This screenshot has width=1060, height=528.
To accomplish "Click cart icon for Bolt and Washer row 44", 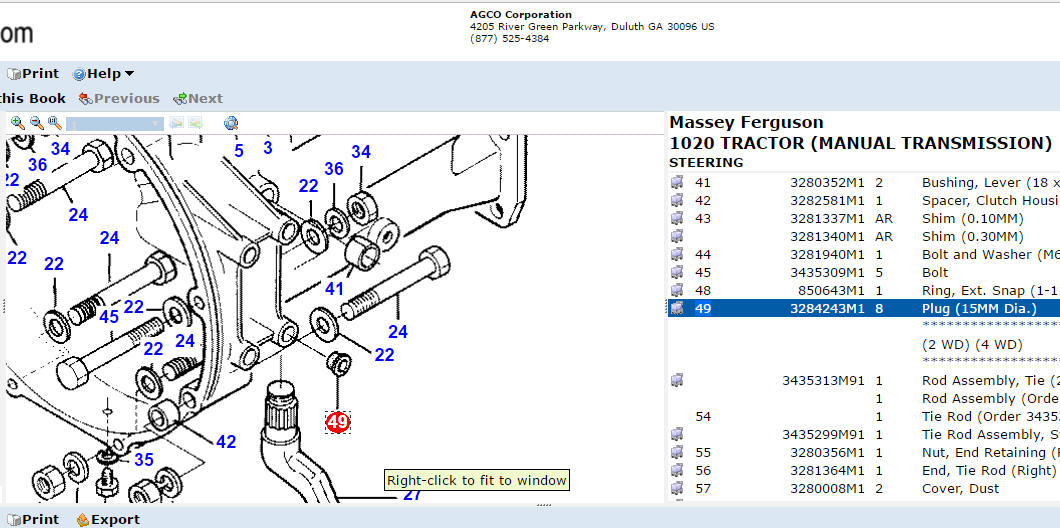I will [x=677, y=254].
